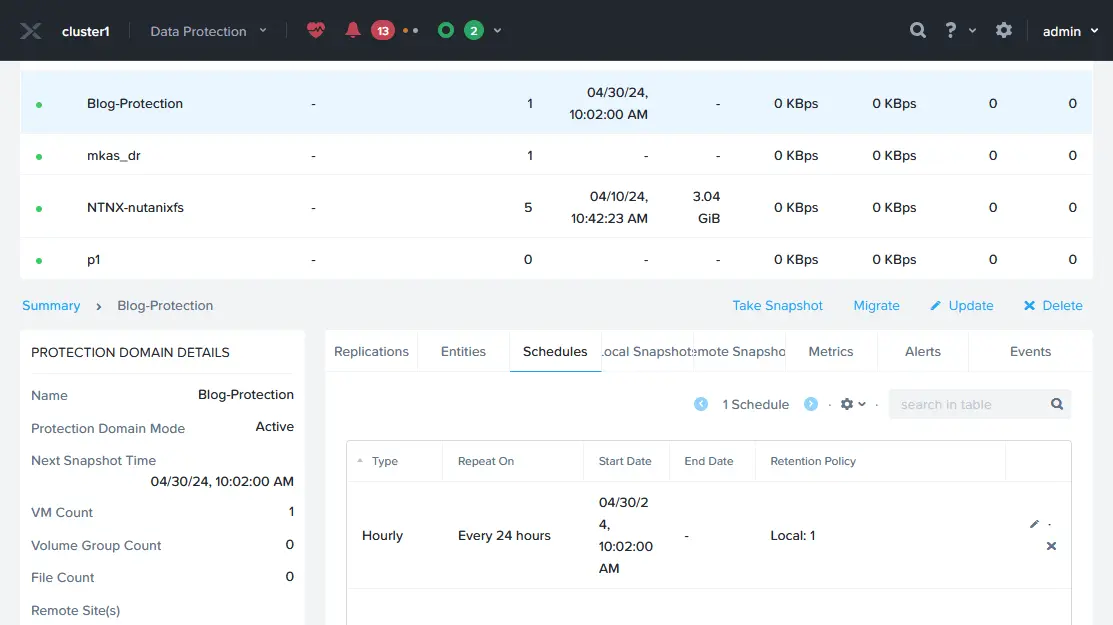Click the green status dot for p1

tap(39, 261)
